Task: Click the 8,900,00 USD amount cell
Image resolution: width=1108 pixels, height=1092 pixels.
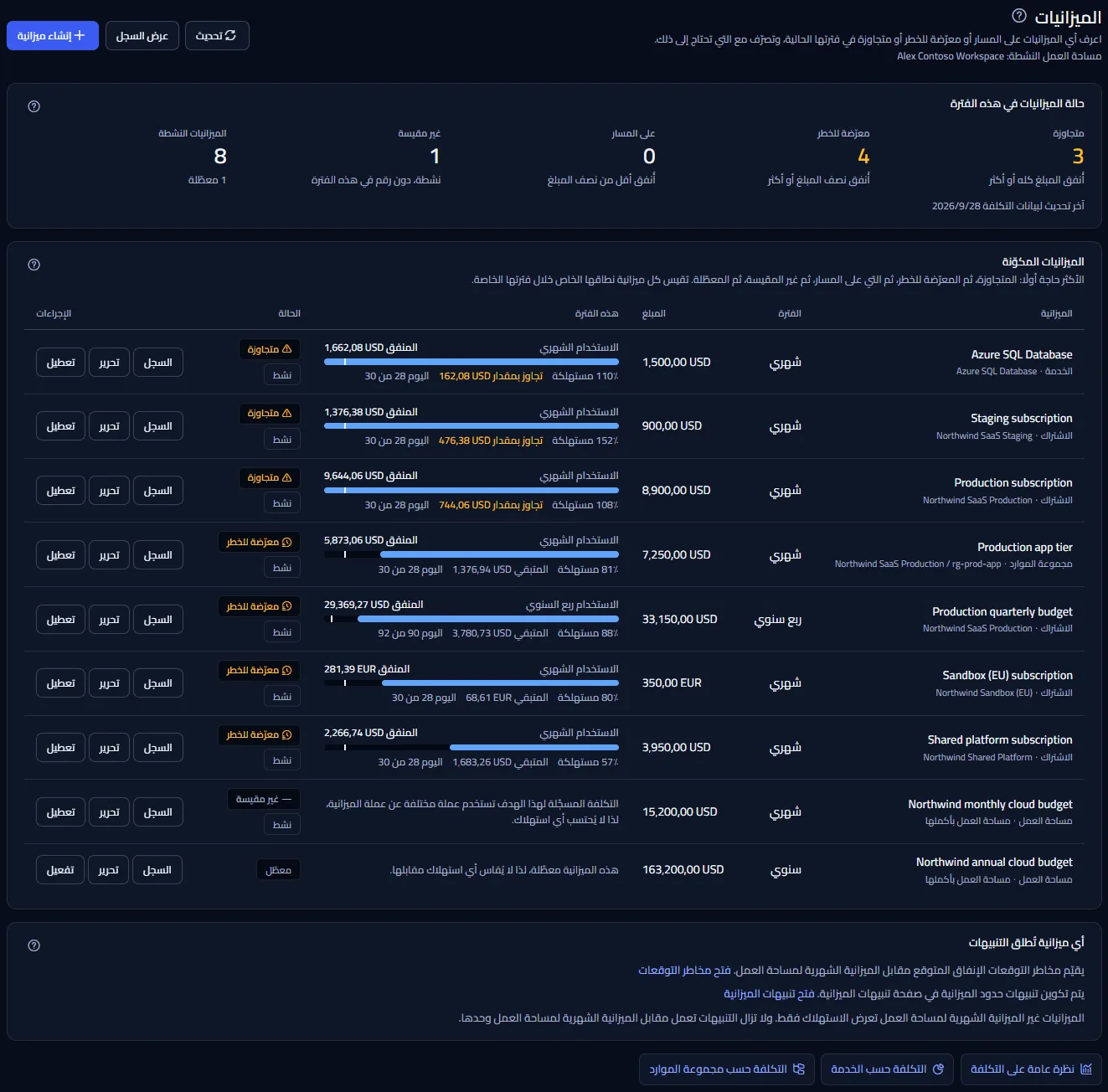Action: [x=676, y=490]
